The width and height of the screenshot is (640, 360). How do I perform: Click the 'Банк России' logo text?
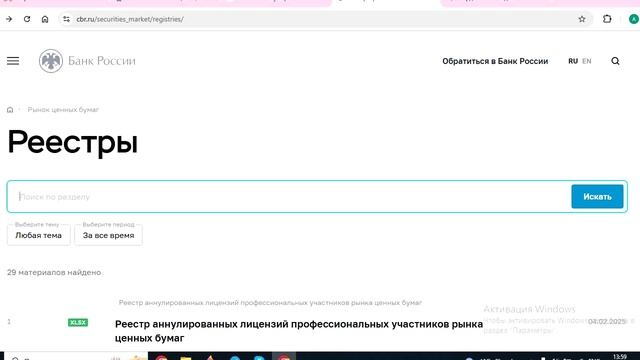point(102,61)
